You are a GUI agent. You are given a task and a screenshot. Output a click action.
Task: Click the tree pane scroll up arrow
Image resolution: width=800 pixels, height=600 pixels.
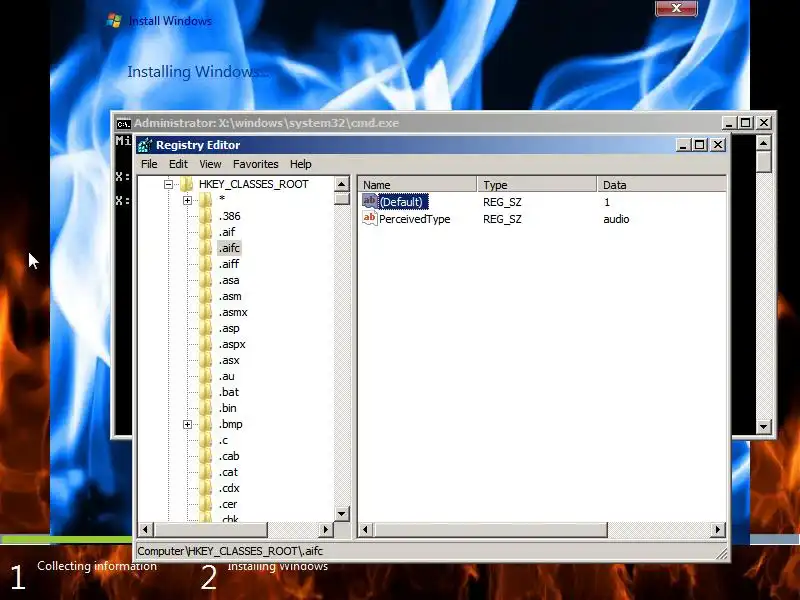tap(341, 184)
